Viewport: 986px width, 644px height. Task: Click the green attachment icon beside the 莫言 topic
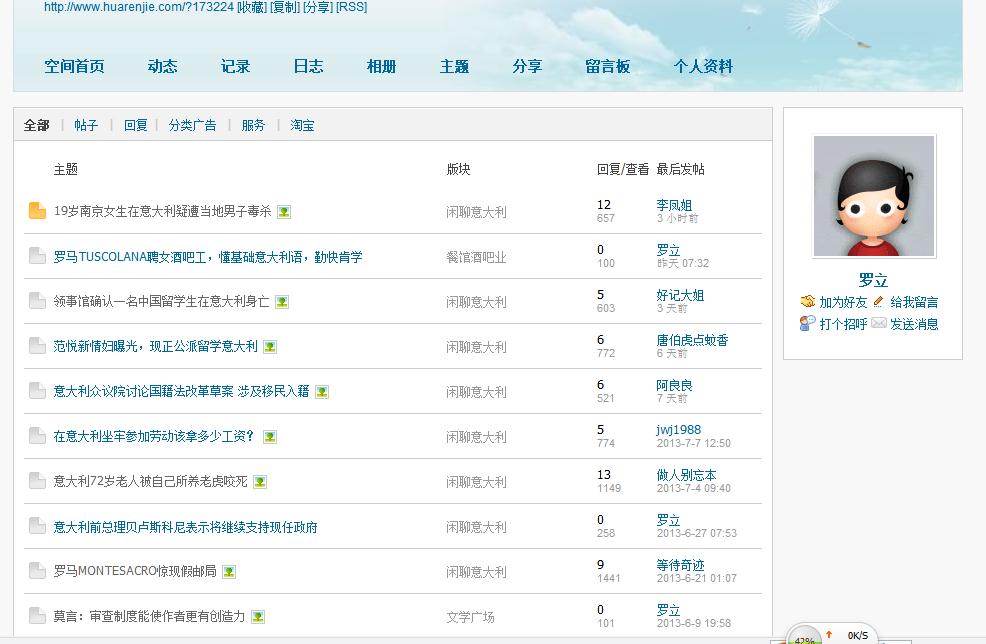click(257, 617)
